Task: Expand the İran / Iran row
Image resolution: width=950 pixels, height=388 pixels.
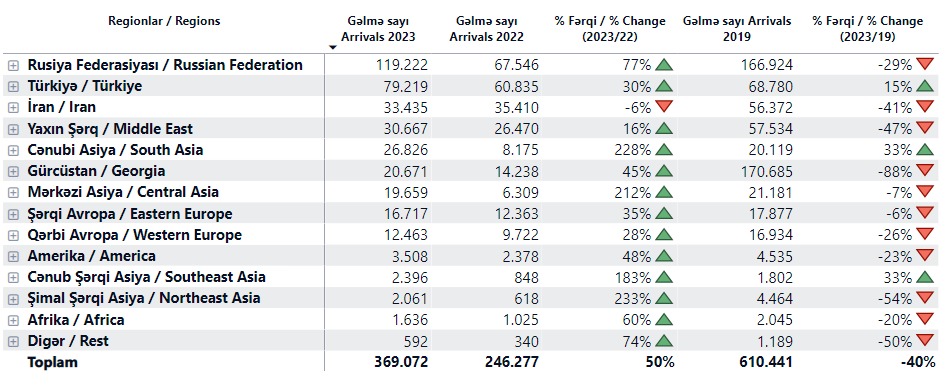Action: click(13, 108)
